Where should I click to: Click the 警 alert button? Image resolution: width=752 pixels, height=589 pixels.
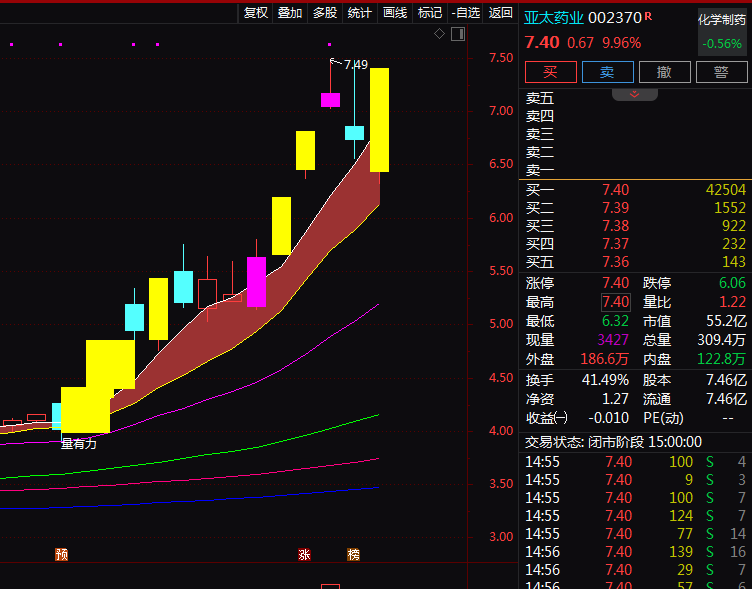pyautogui.click(x=721, y=72)
